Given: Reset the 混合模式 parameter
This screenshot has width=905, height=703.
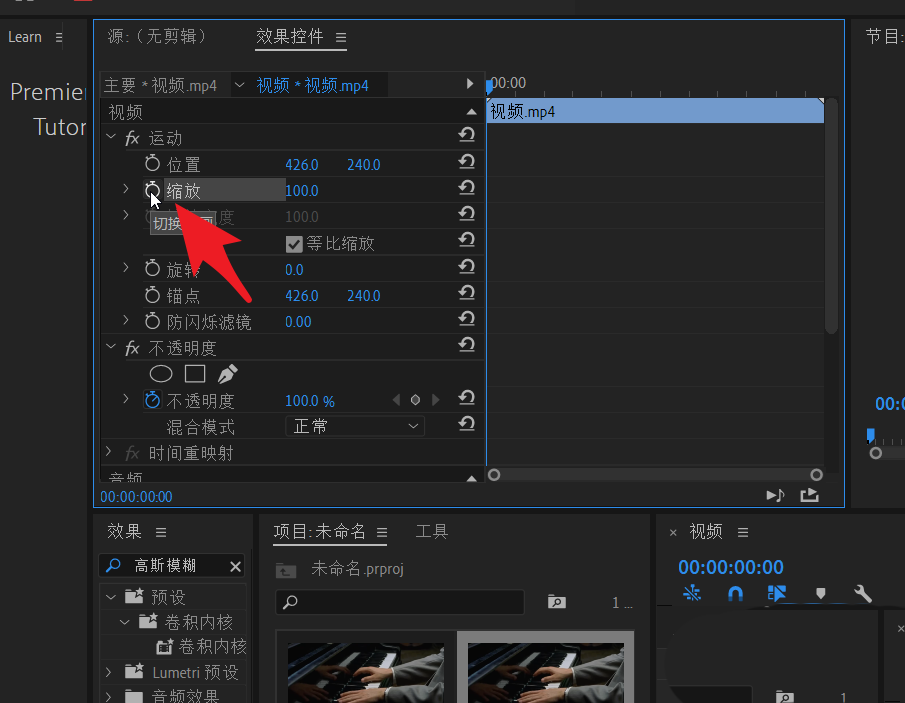Looking at the screenshot, I should tap(466, 424).
